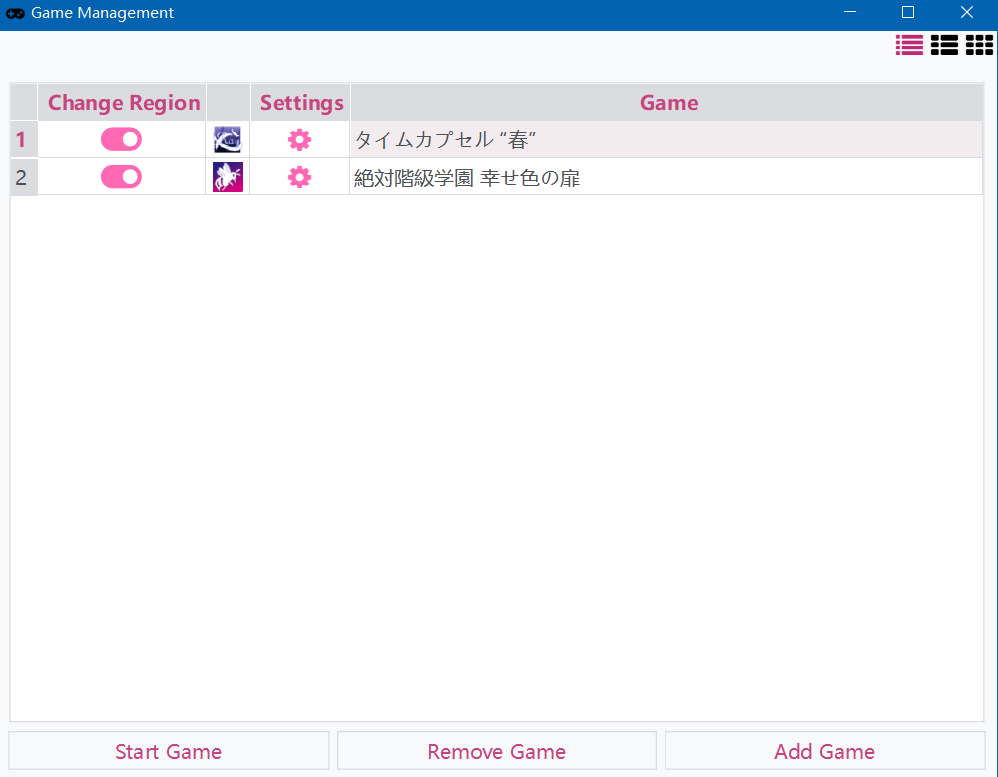998x777 pixels.
Task: Click the Add Game button
Action: (x=825, y=751)
